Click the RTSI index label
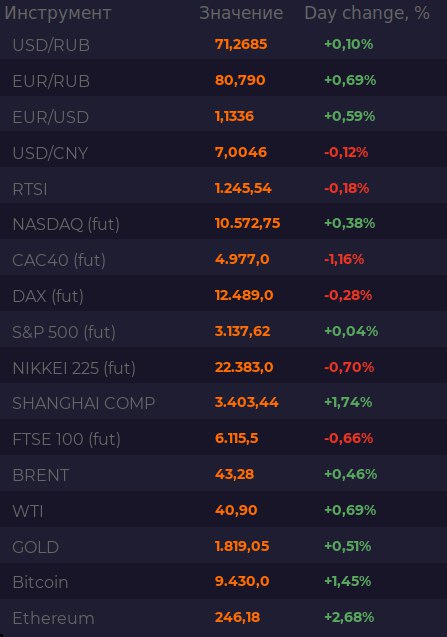447x637 pixels. point(30,189)
